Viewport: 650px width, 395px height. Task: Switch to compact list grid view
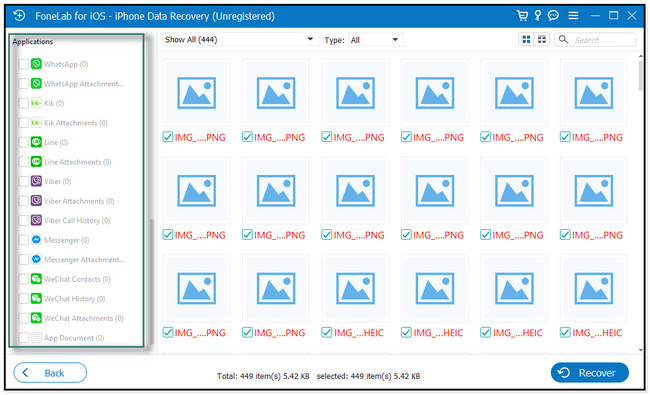(x=541, y=39)
